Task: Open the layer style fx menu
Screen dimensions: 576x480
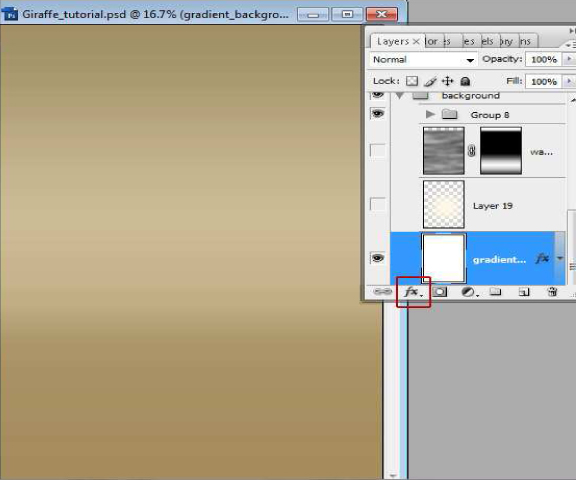Action: click(413, 292)
